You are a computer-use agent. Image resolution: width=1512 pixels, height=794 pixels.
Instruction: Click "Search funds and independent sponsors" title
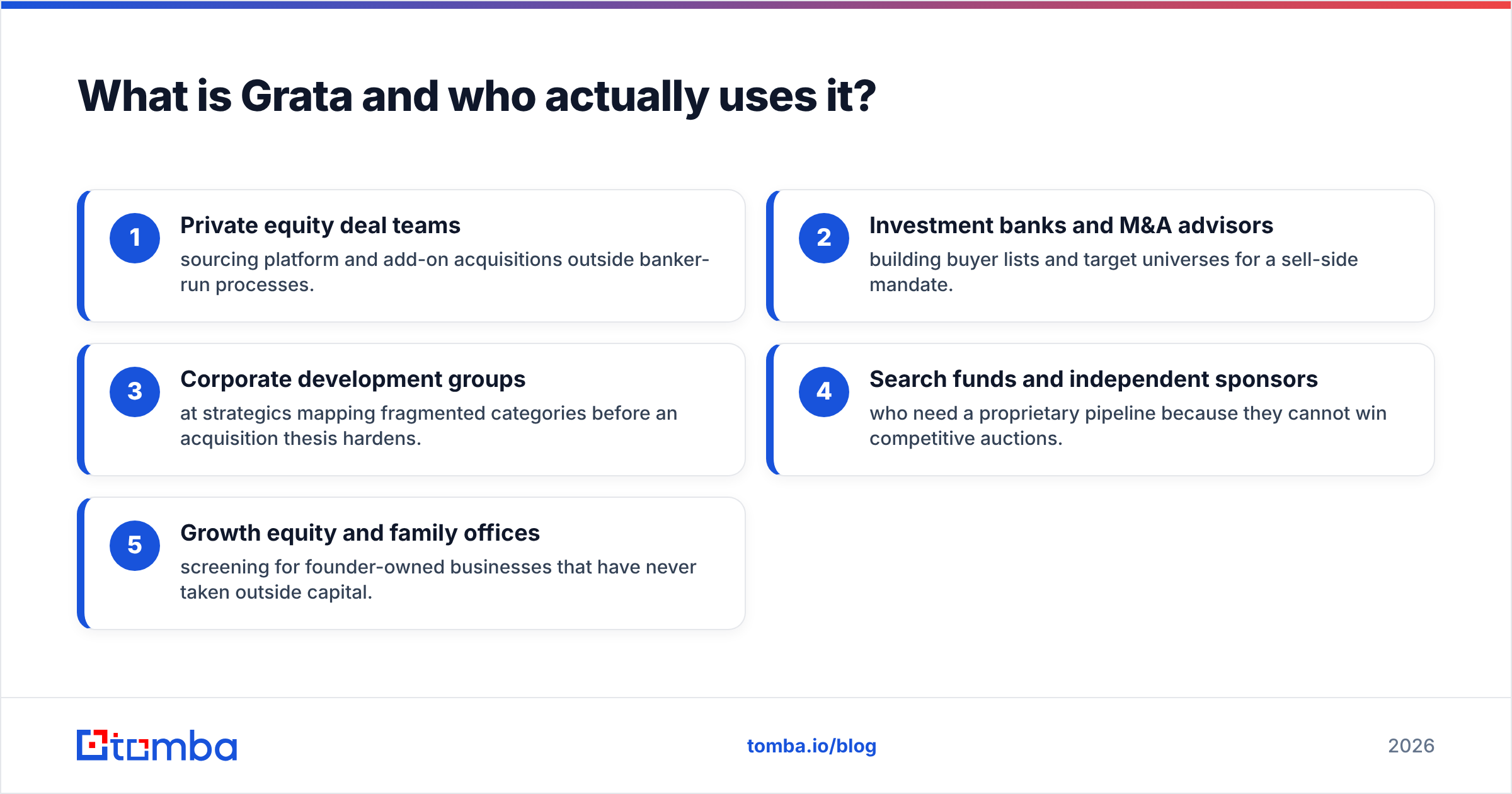(x=1094, y=379)
